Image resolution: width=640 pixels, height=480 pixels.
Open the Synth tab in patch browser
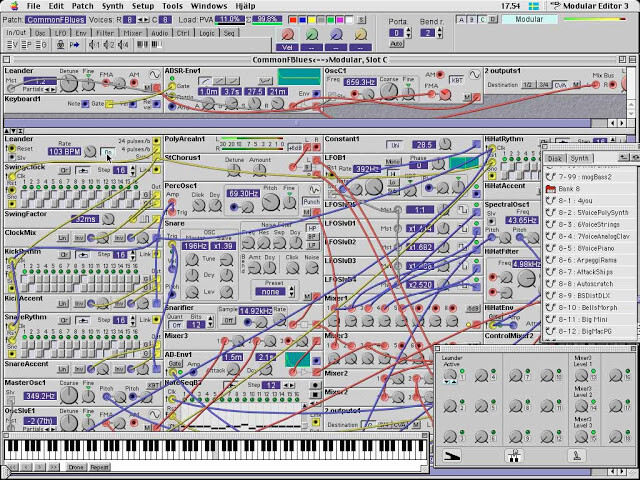point(579,158)
